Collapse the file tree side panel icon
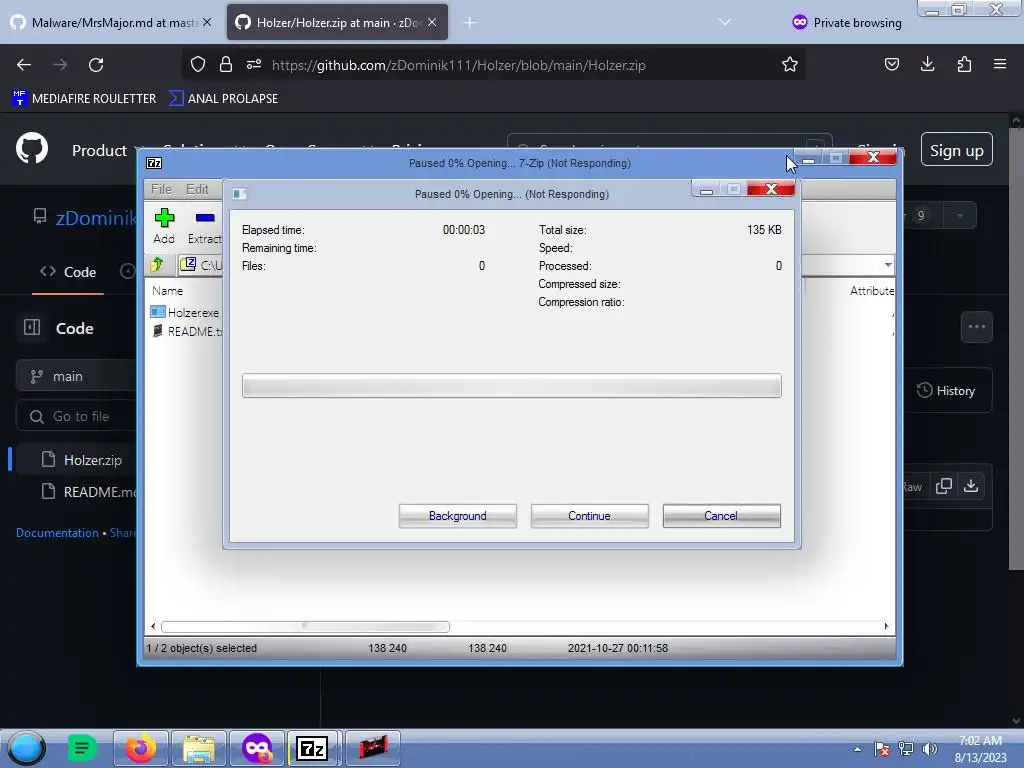The width and height of the screenshot is (1024, 768). [32, 327]
